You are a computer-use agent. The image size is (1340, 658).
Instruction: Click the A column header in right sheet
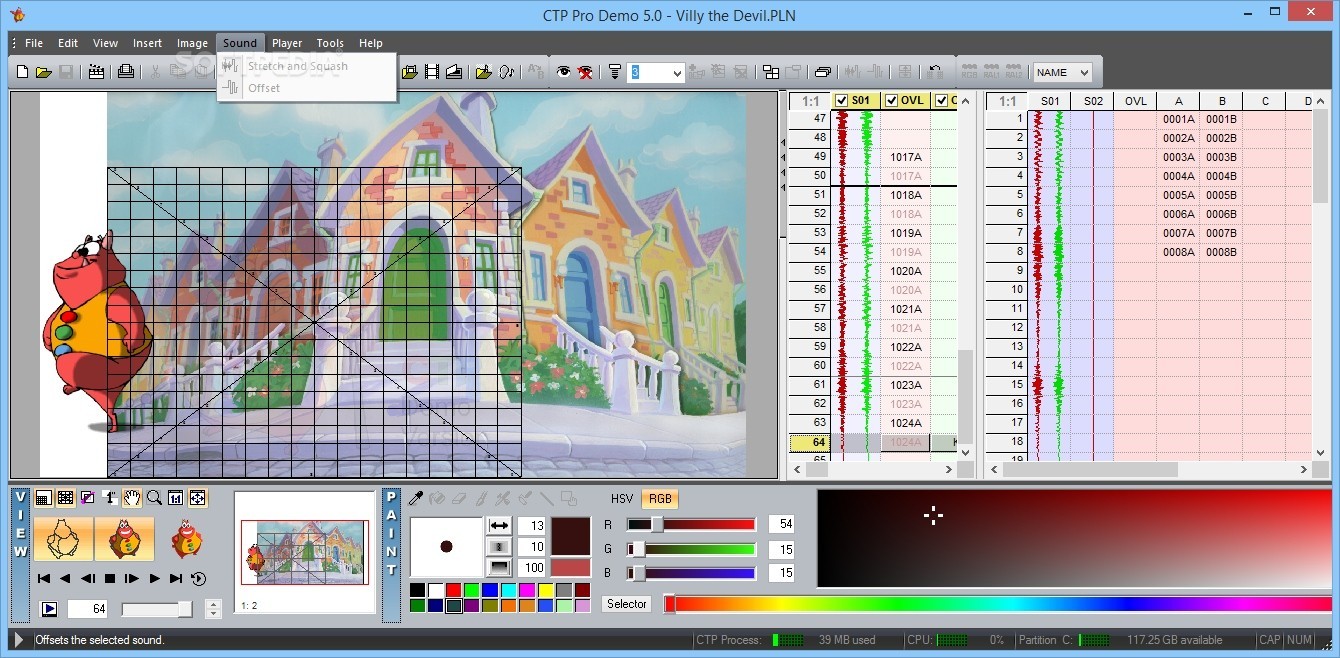tap(1179, 101)
